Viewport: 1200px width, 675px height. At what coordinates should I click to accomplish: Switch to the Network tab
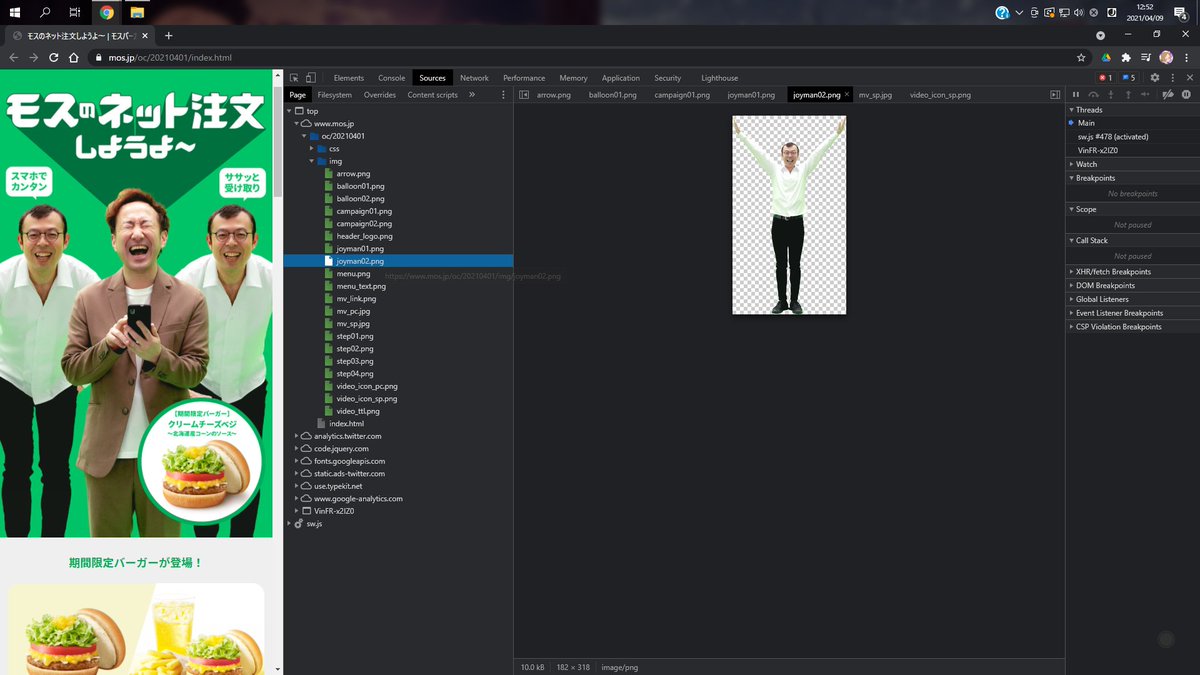click(474, 78)
